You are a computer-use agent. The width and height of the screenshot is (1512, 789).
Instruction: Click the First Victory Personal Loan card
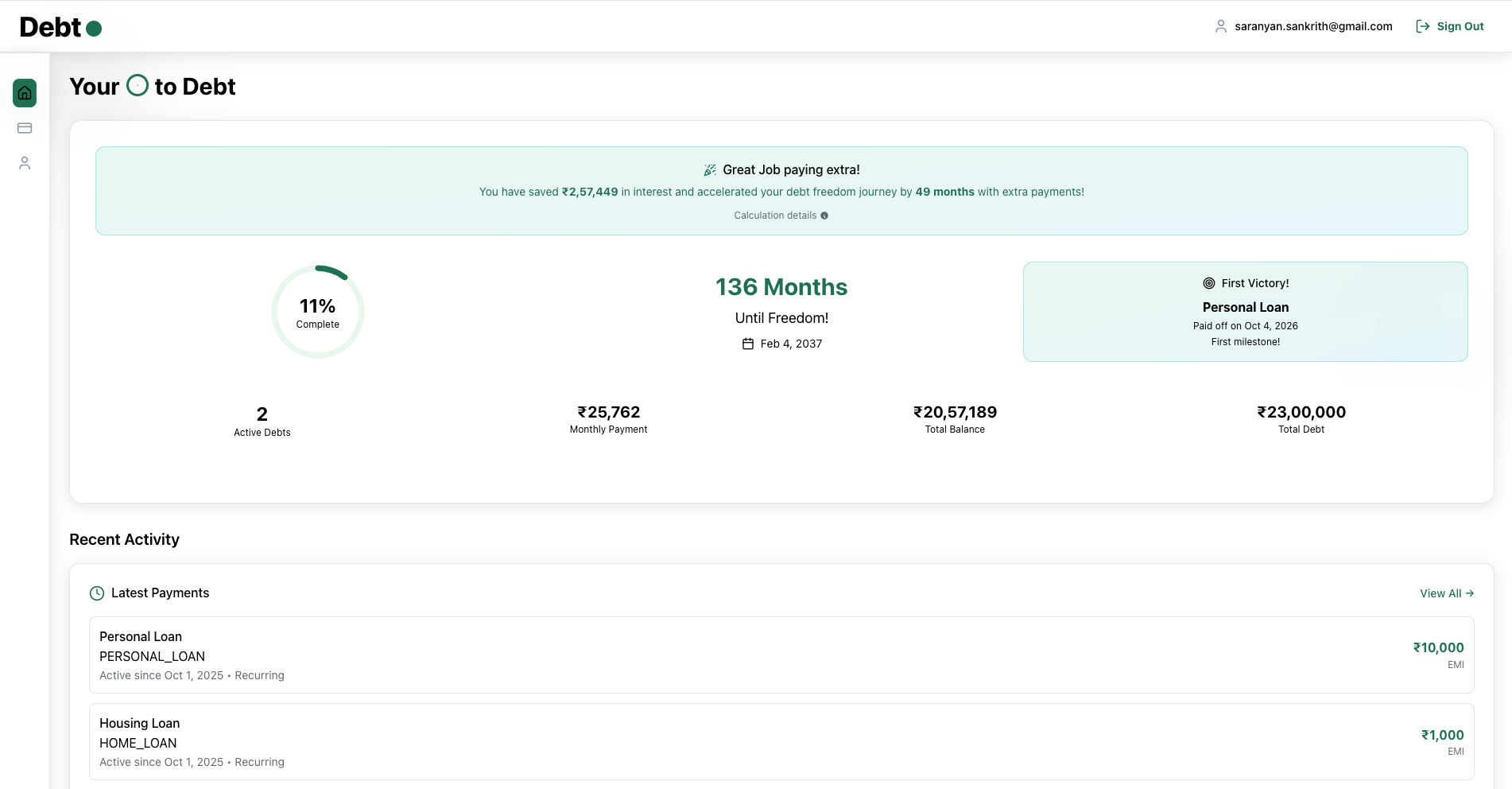1245,312
